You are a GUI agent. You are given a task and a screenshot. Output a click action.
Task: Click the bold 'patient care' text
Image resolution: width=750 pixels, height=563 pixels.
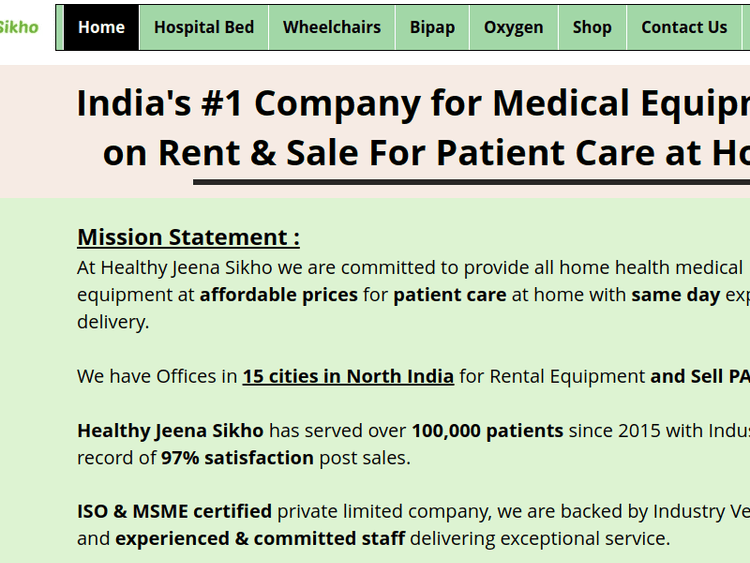450,295
